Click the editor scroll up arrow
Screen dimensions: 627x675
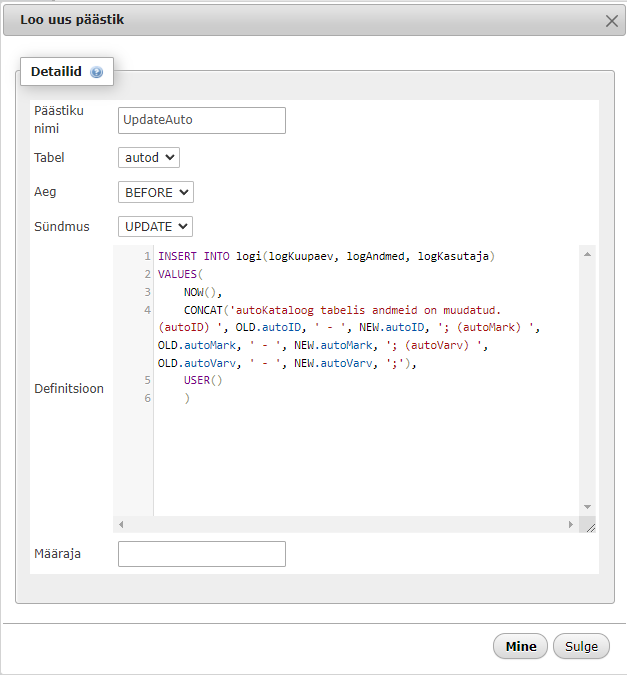[587, 254]
